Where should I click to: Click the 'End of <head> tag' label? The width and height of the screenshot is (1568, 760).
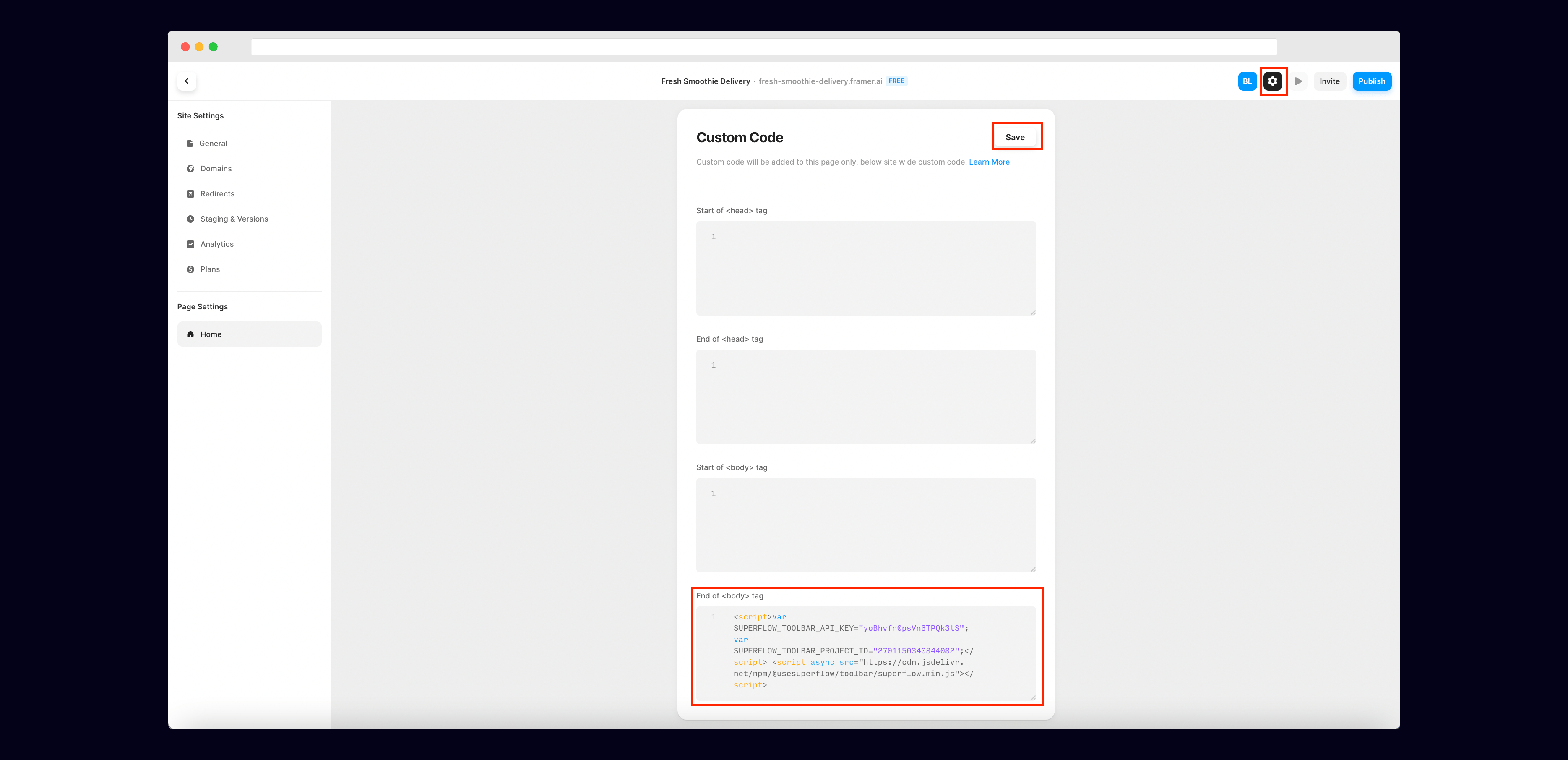(x=730, y=339)
